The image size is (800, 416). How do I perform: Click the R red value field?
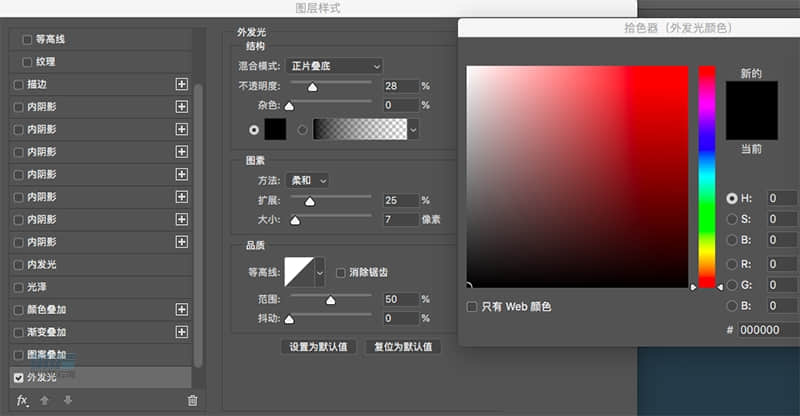coord(783,264)
